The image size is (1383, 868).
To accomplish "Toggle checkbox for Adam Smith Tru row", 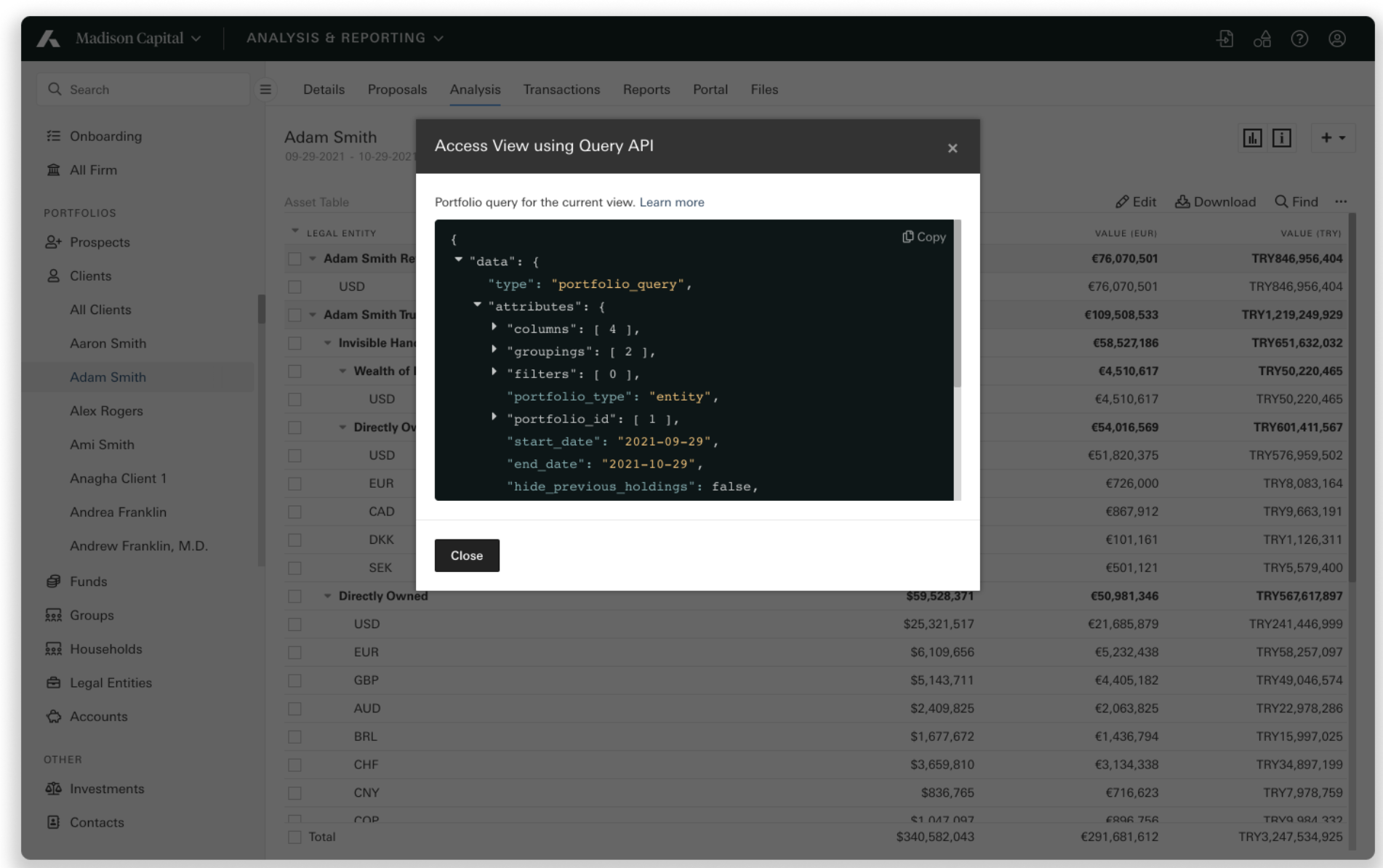I will [294, 315].
